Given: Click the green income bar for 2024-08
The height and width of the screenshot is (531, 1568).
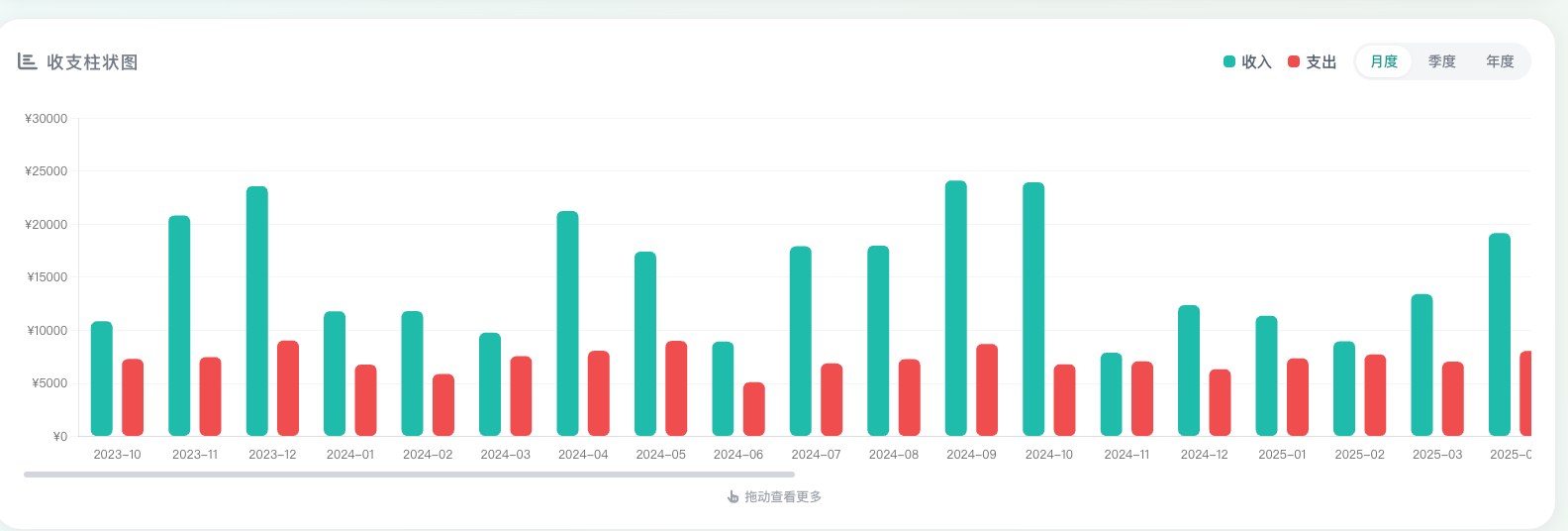Looking at the screenshot, I should pyautogui.click(x=878, y=341).
